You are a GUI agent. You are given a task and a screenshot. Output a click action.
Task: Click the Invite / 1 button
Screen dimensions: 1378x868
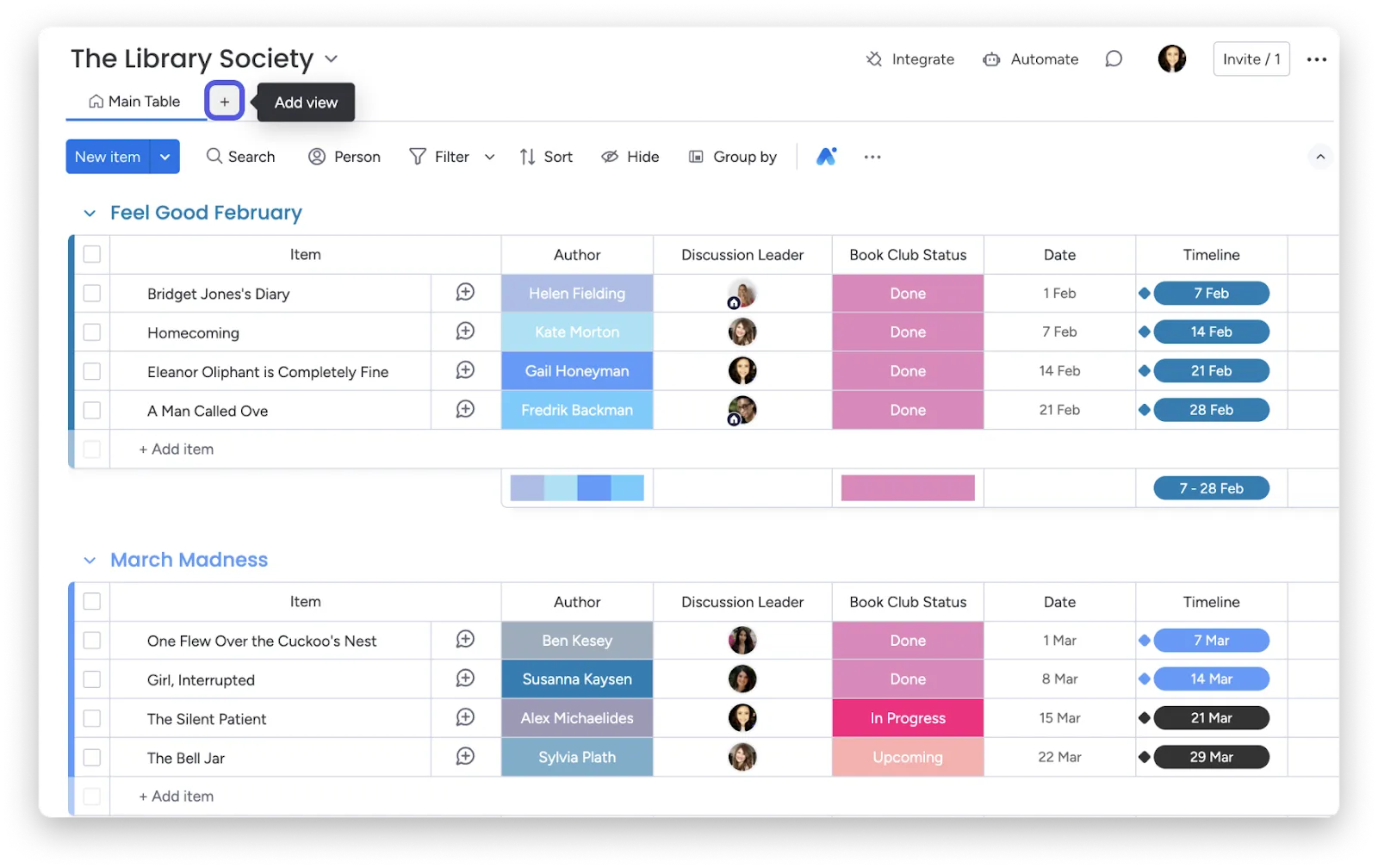point(1251,59)
